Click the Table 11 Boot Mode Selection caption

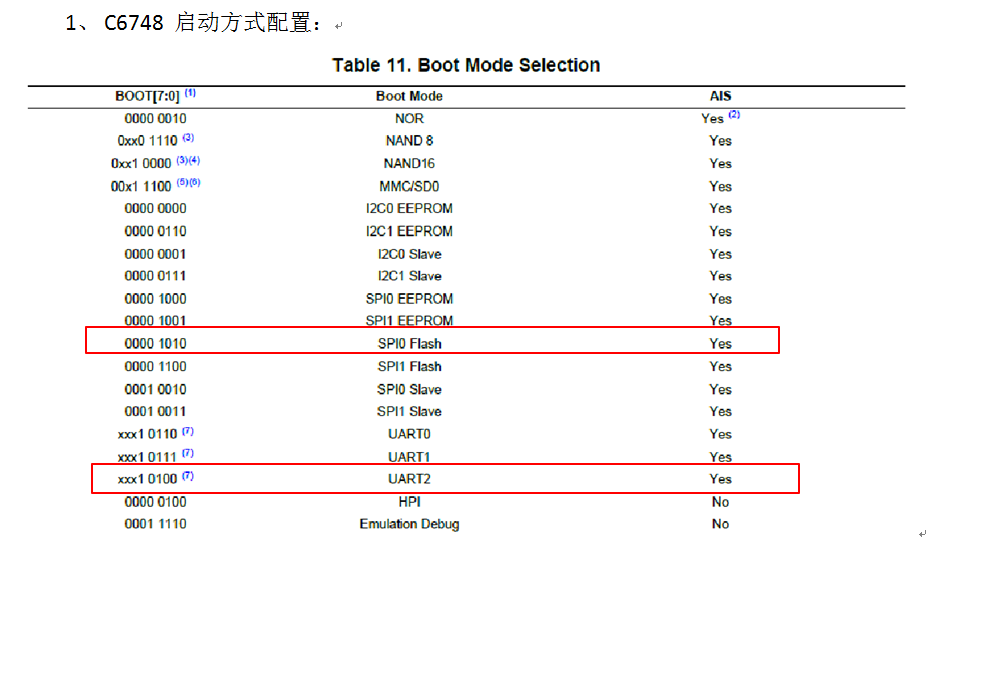coord(466,64)
